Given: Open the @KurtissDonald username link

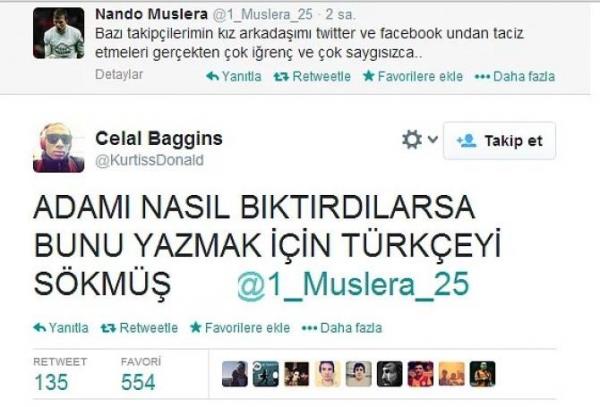Looking at the screenshot, I should [x=149, y=160].
